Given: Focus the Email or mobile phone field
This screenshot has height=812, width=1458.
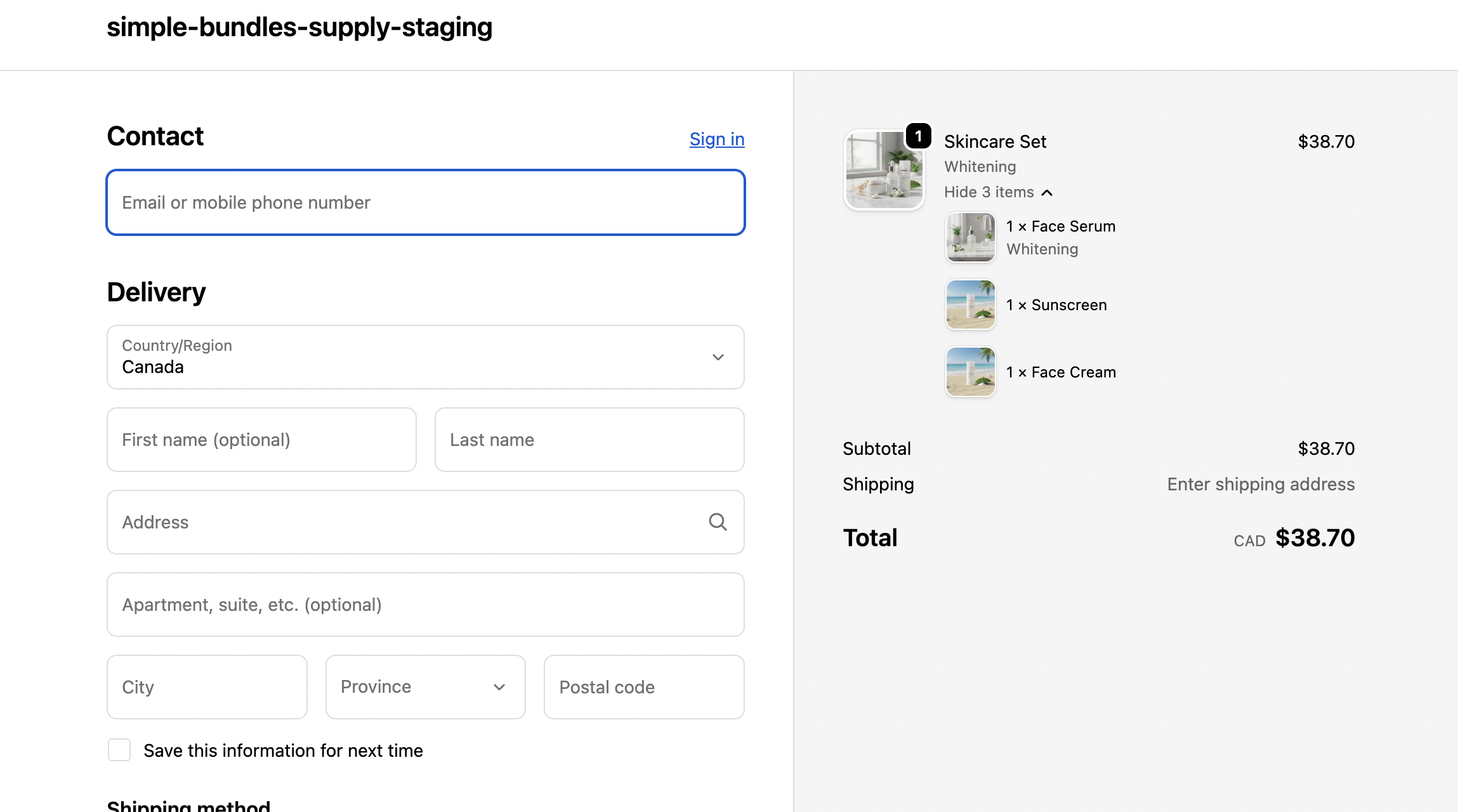Looking at the screenshot, I should (425, 202).
